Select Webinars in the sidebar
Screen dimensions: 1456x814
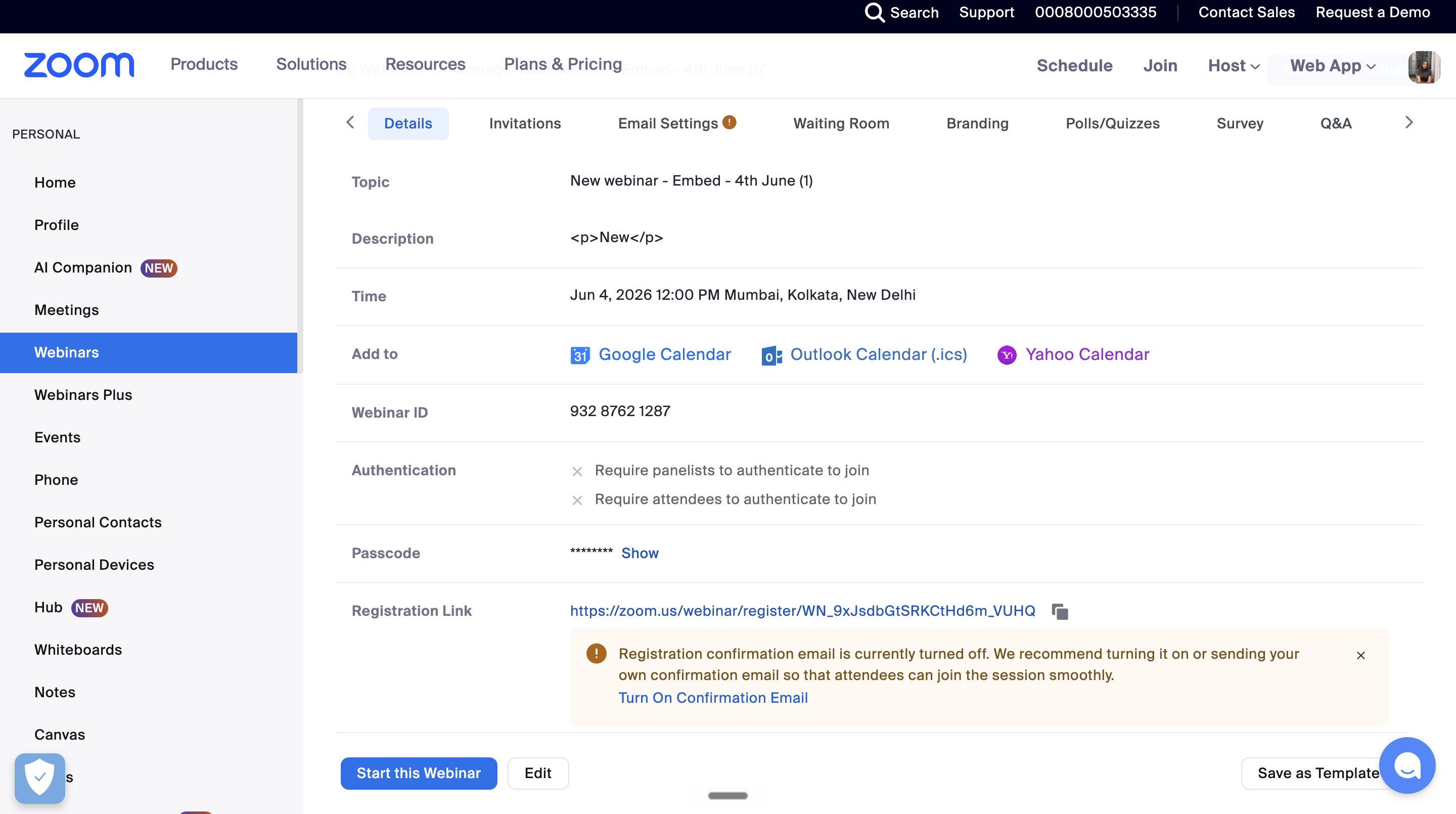tap(149, 353)
